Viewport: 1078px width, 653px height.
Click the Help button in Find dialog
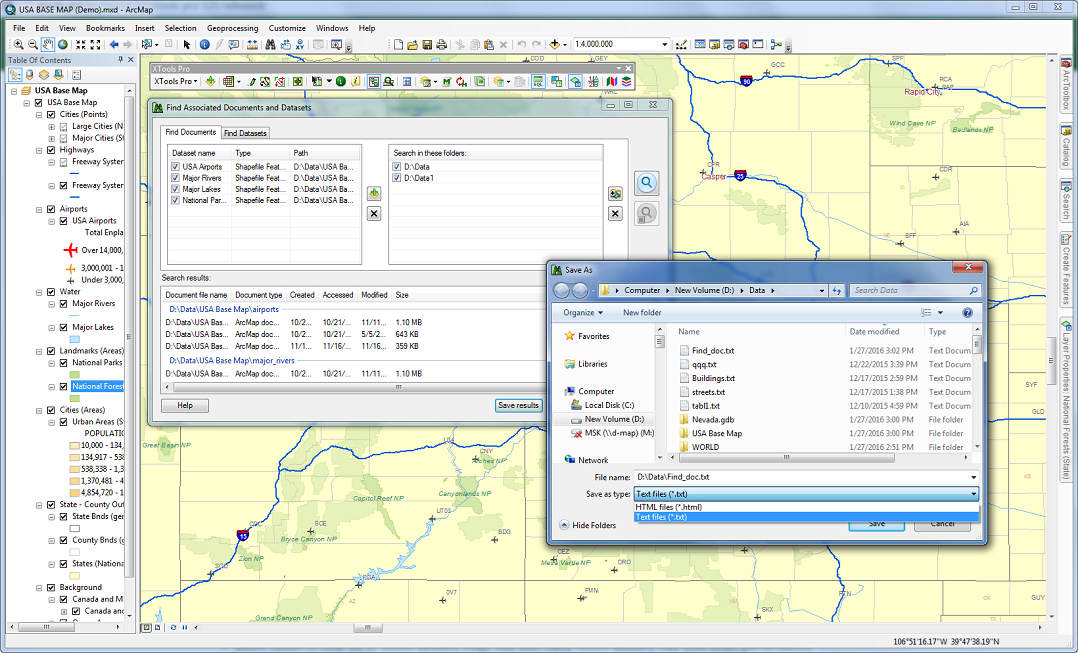(185, 406)
